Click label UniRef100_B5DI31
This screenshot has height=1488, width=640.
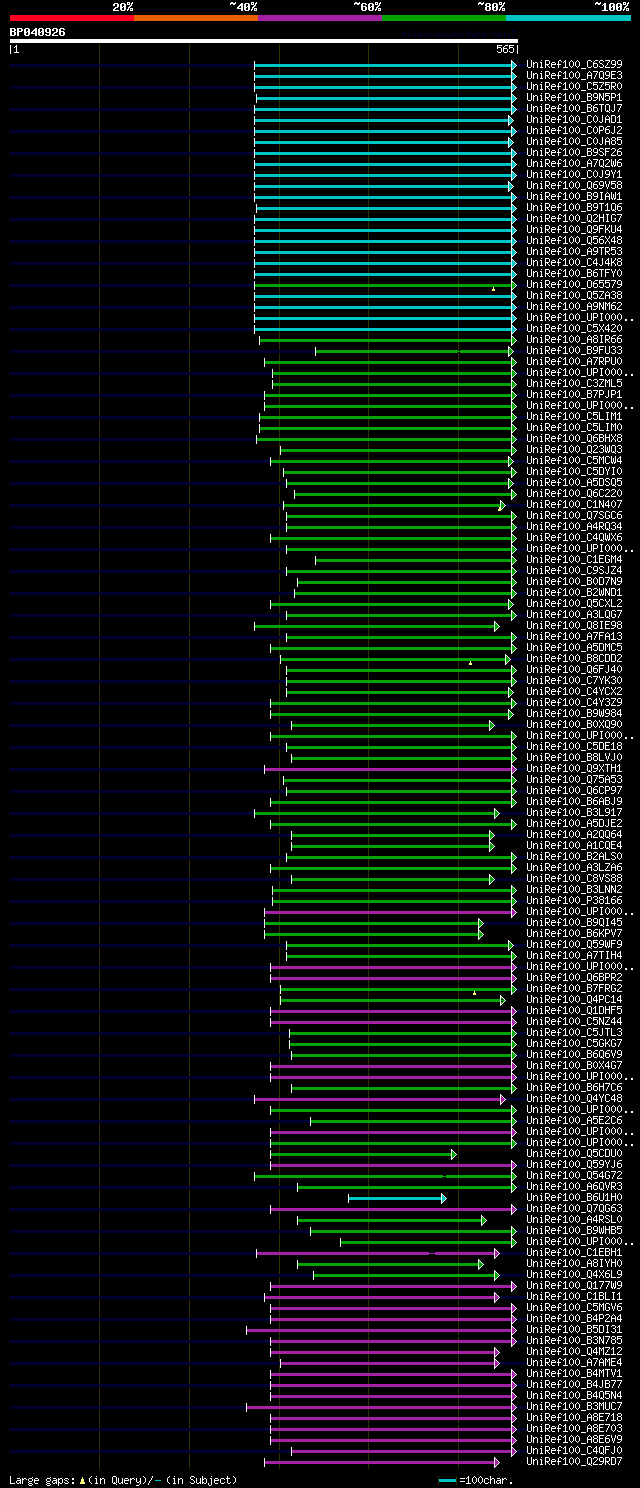(x=575, y=1329)
